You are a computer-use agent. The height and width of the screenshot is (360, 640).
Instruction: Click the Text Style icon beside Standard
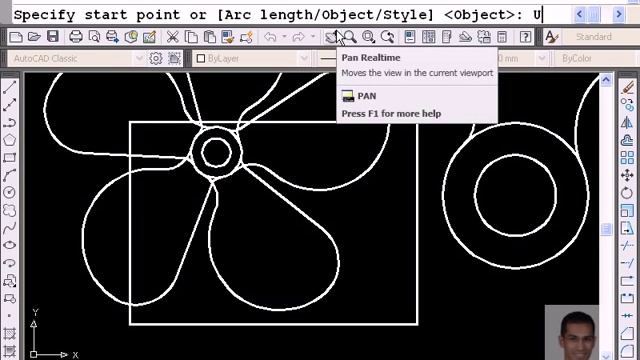click(x=551, y=37)
